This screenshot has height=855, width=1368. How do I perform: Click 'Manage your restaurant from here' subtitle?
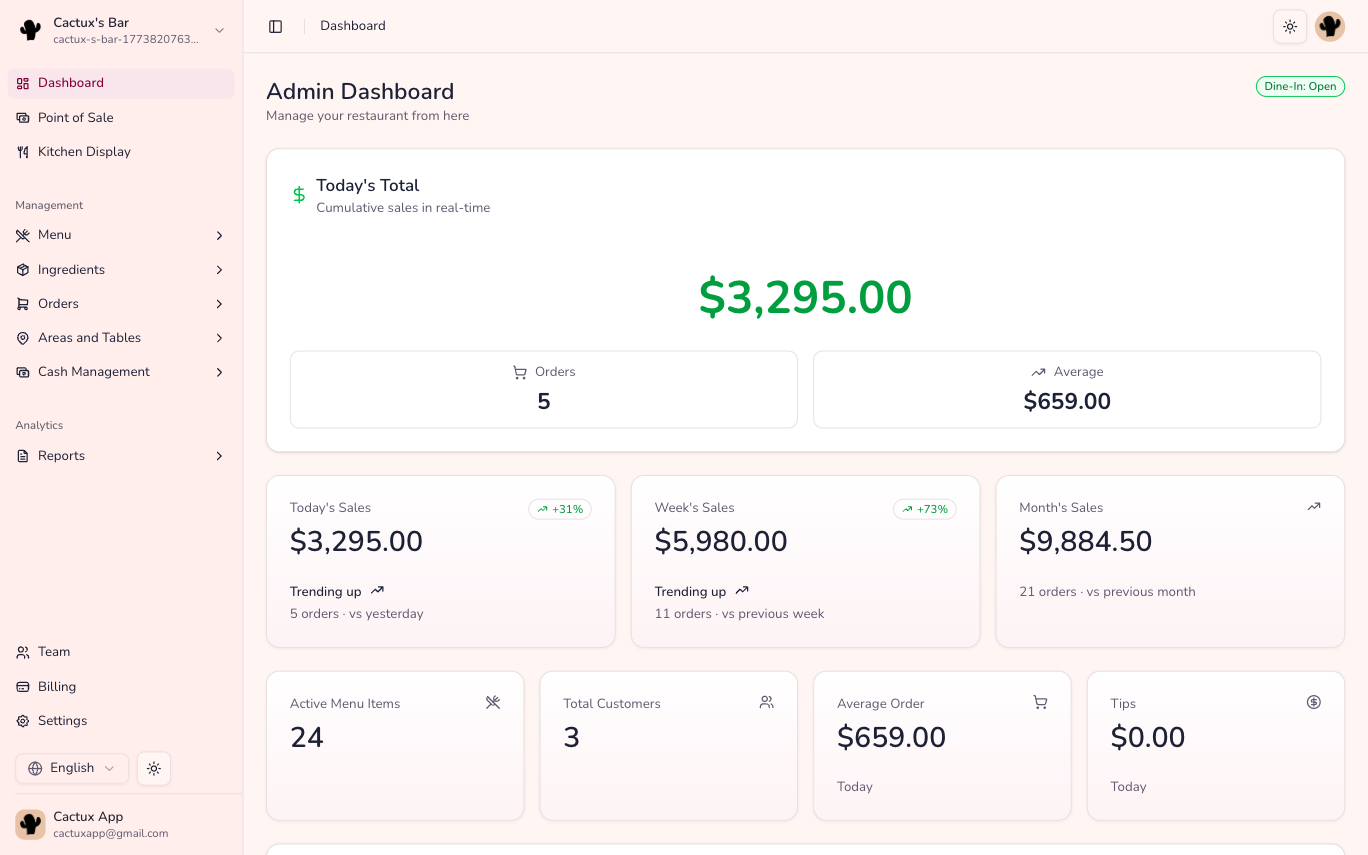pyautogui.click(x=368, y=116)
